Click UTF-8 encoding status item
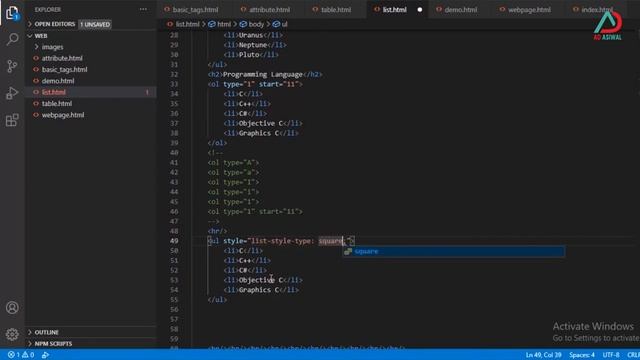 click(x=611, y=355)
